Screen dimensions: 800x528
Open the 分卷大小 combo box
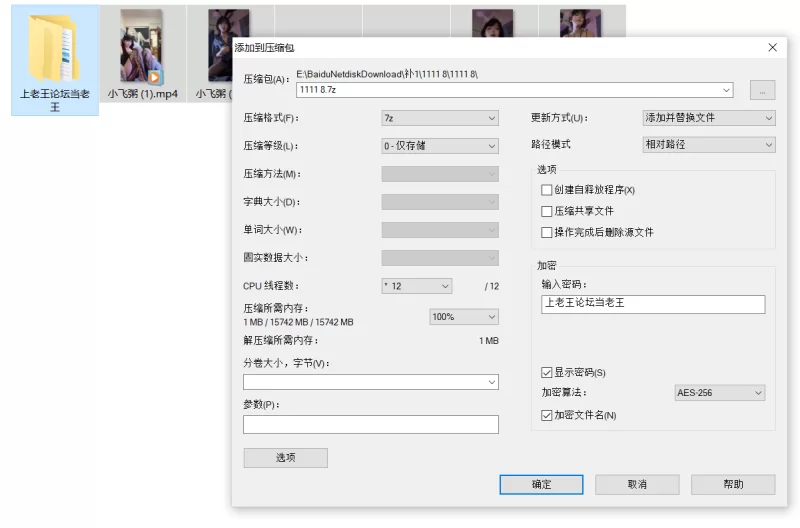(x=371, y=382)
